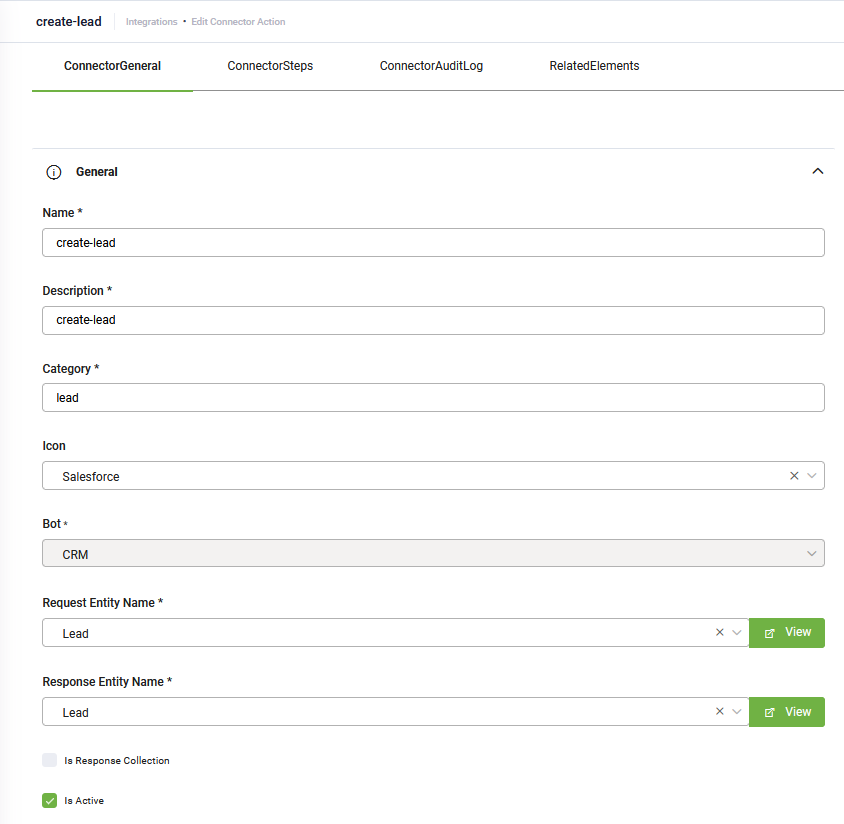Expand the Response Entity Name dropdown
844x824 pixels.
pyautogui.click(x=737, y=712)
